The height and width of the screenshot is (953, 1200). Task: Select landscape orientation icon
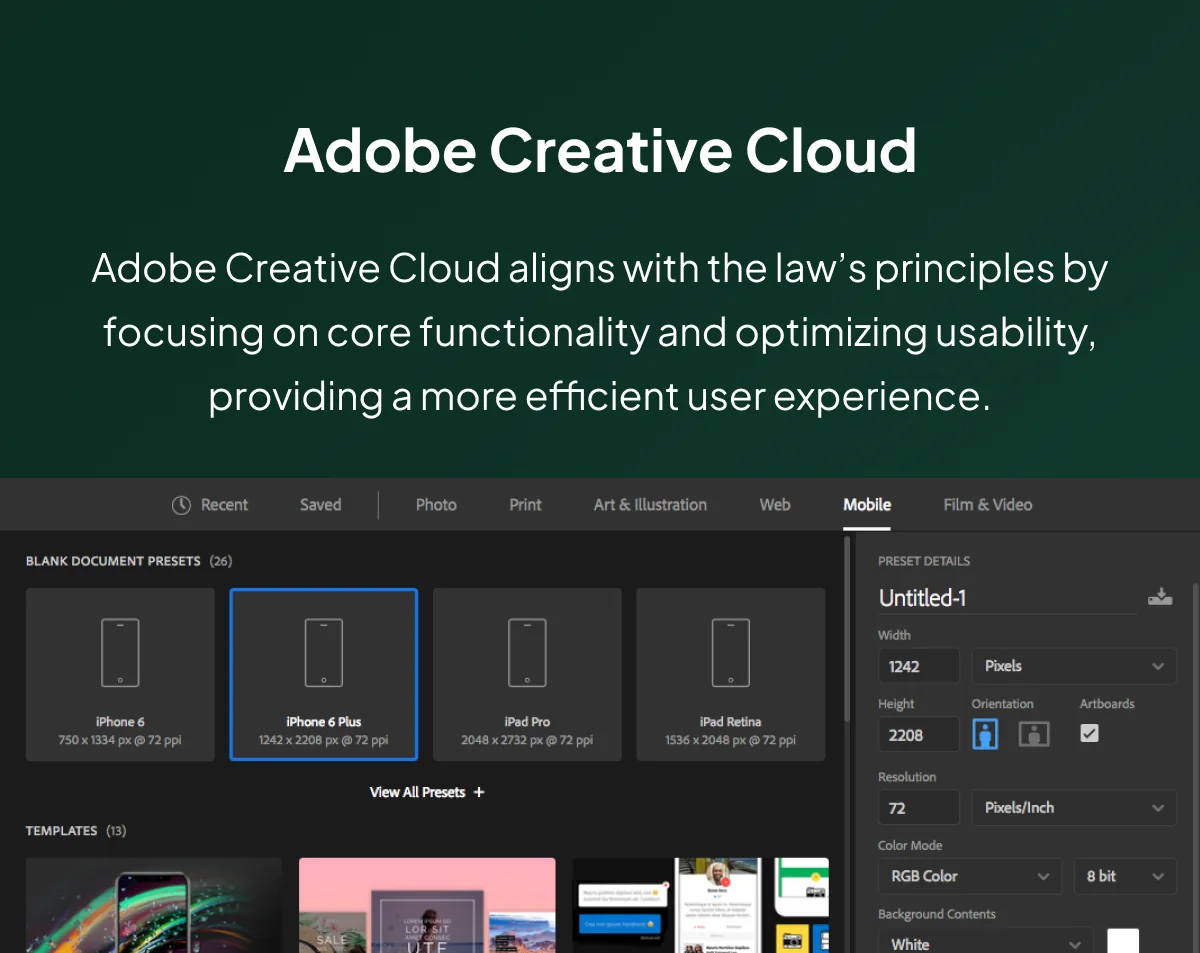(1034, 734)
